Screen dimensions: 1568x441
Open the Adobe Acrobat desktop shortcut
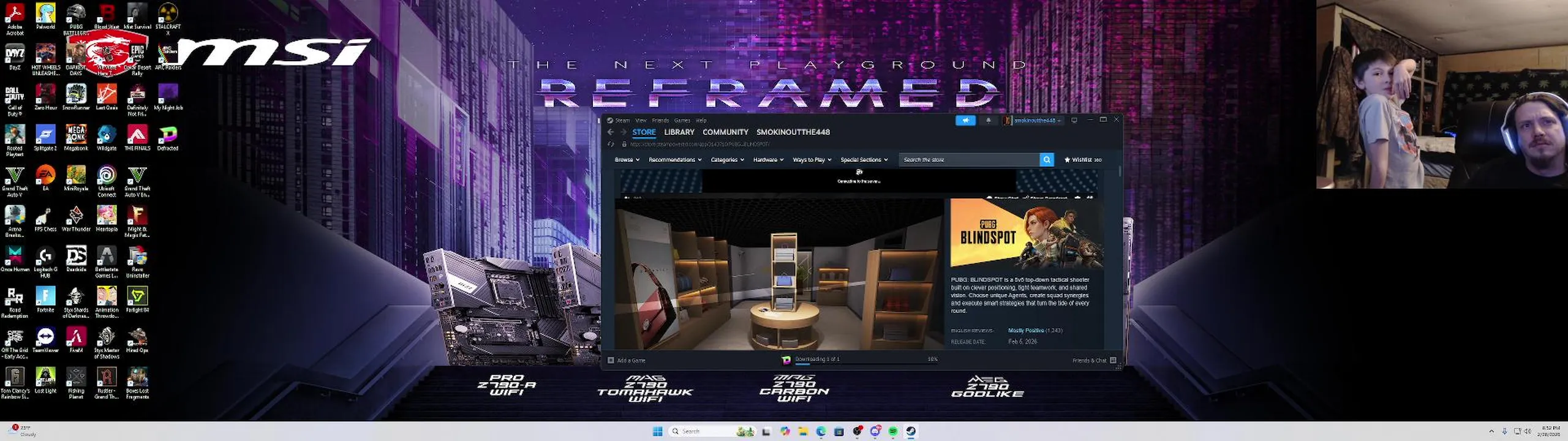[15, 18]
